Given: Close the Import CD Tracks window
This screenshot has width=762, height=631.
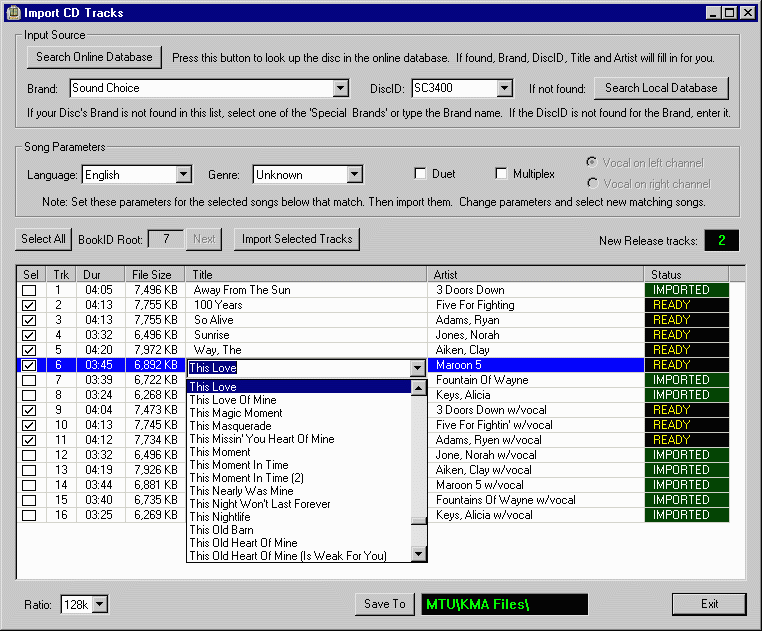Looking at the screenshot, I should click(x=748, y=13).
